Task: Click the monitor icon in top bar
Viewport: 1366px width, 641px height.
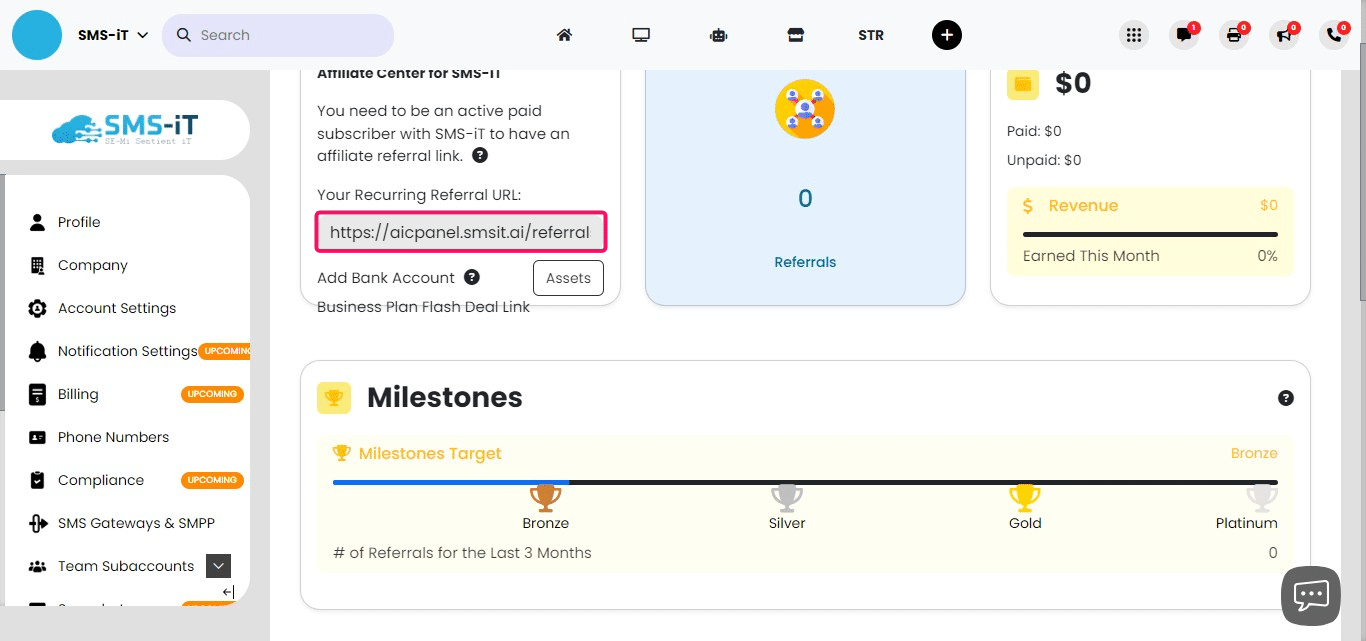Action: pos(641,34)
